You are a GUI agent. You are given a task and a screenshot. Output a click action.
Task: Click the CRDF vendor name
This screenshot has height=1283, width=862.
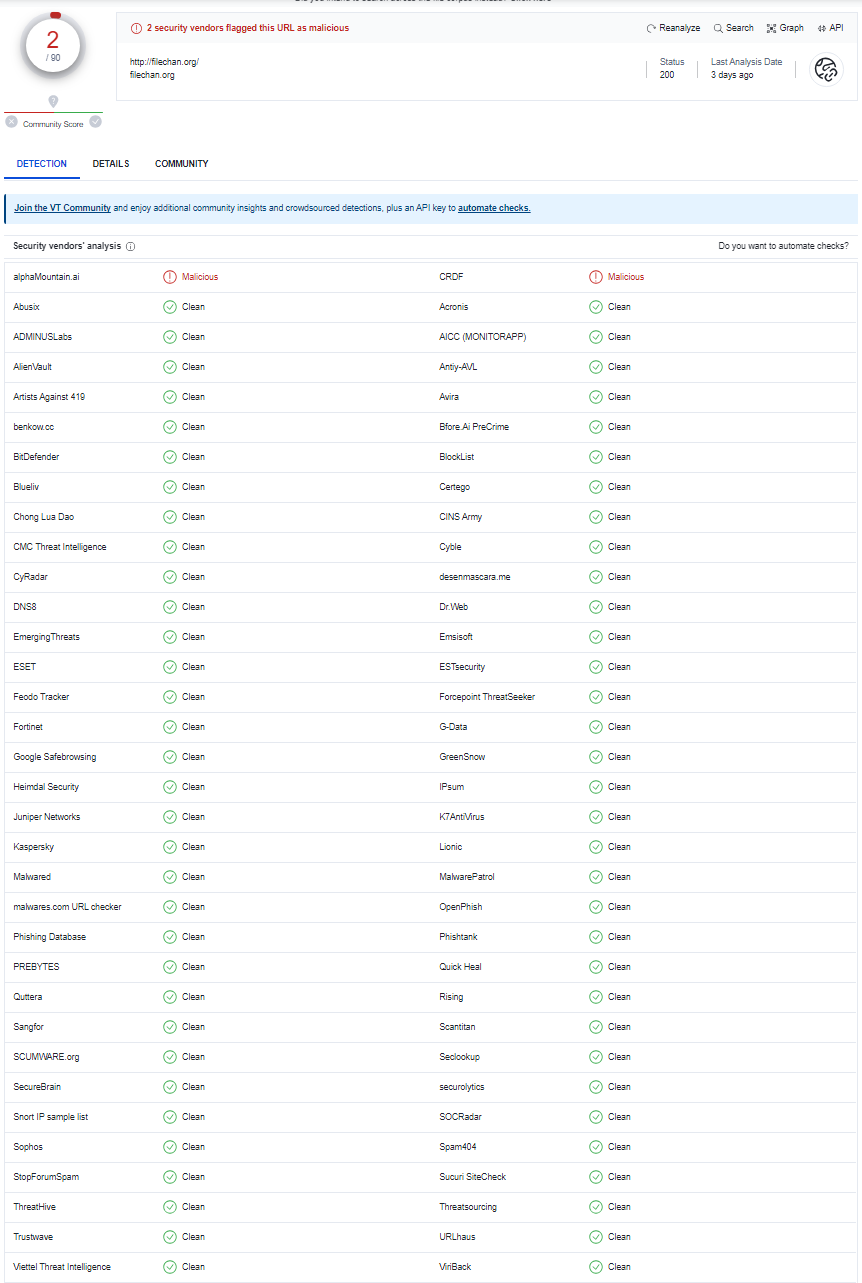coord(451,277)
